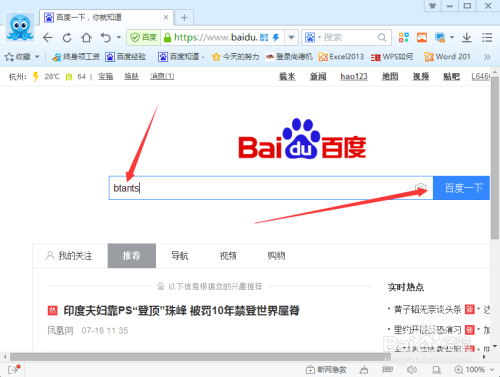The width and height of the screenshot is (500, 377).
Task: Expand the screenshot tool dropdown arrow
Action: pyautogui.click(x=452, y=37)
